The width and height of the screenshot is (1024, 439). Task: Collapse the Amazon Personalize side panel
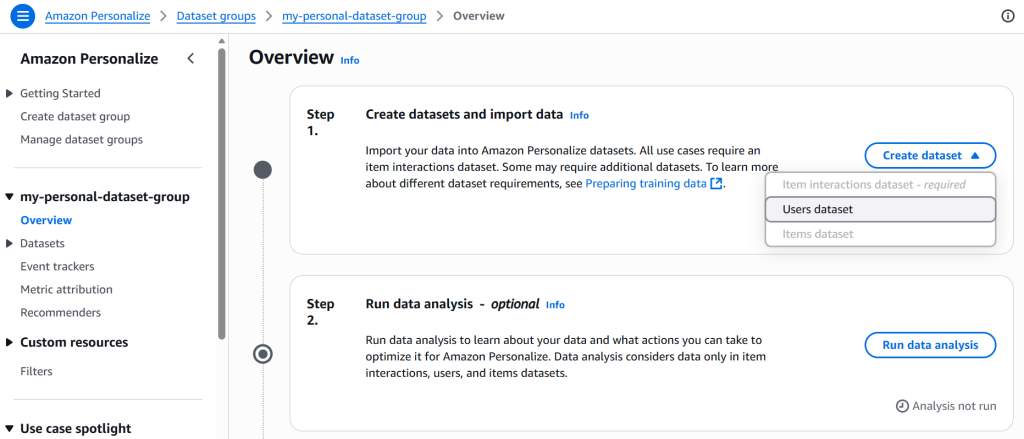[x=191, y=59]
